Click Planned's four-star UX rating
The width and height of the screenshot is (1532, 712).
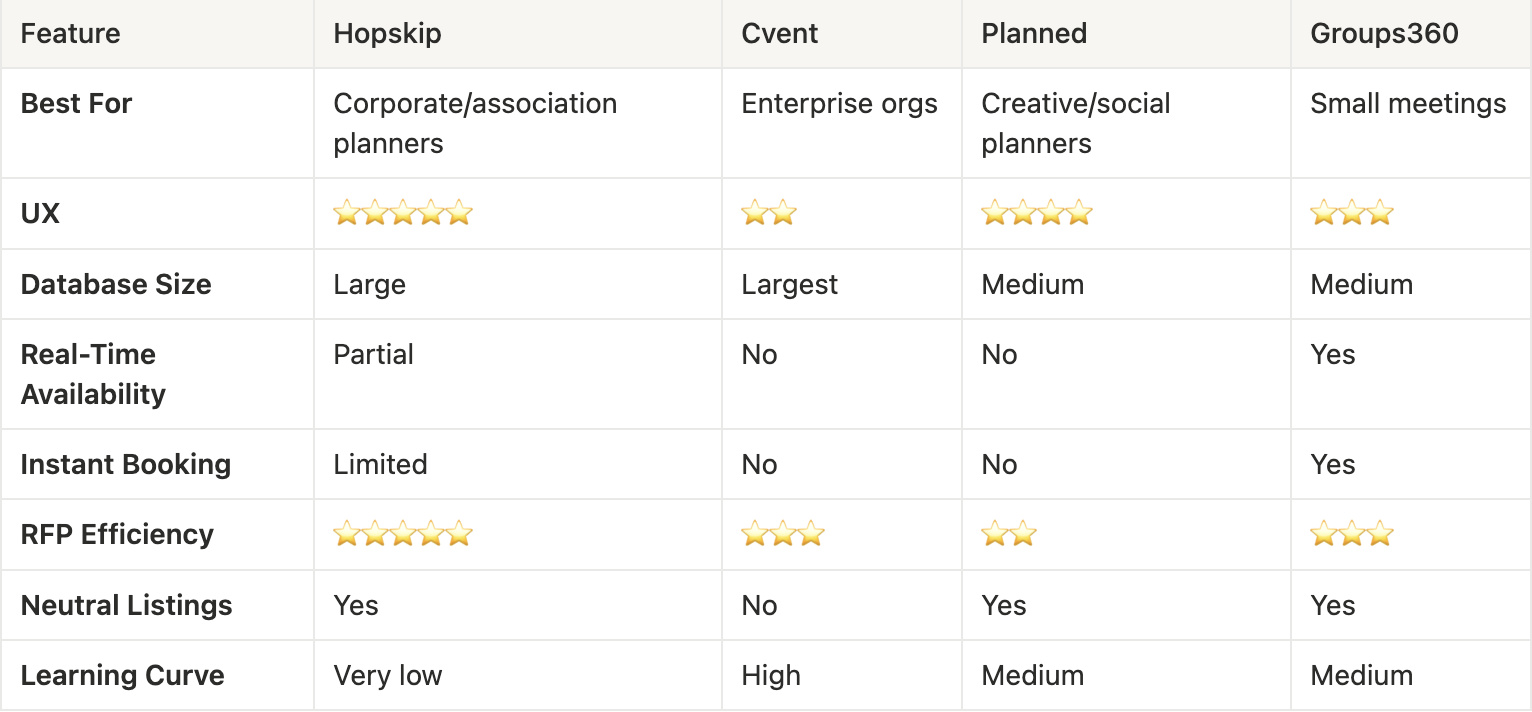[x=1037, y=213]
